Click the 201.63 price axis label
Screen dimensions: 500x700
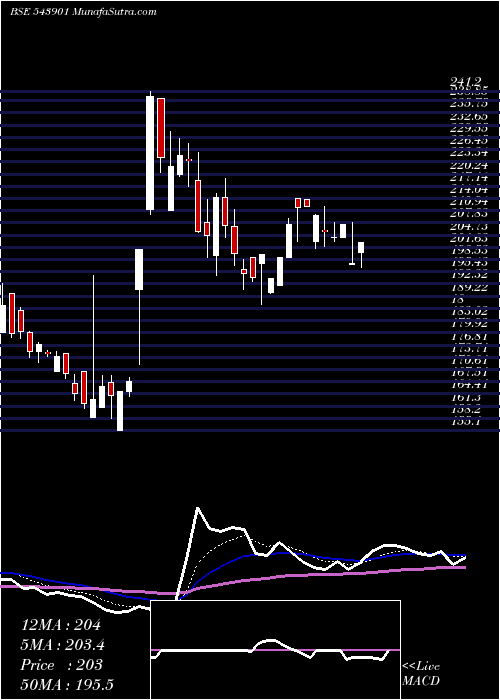[468, 239]
